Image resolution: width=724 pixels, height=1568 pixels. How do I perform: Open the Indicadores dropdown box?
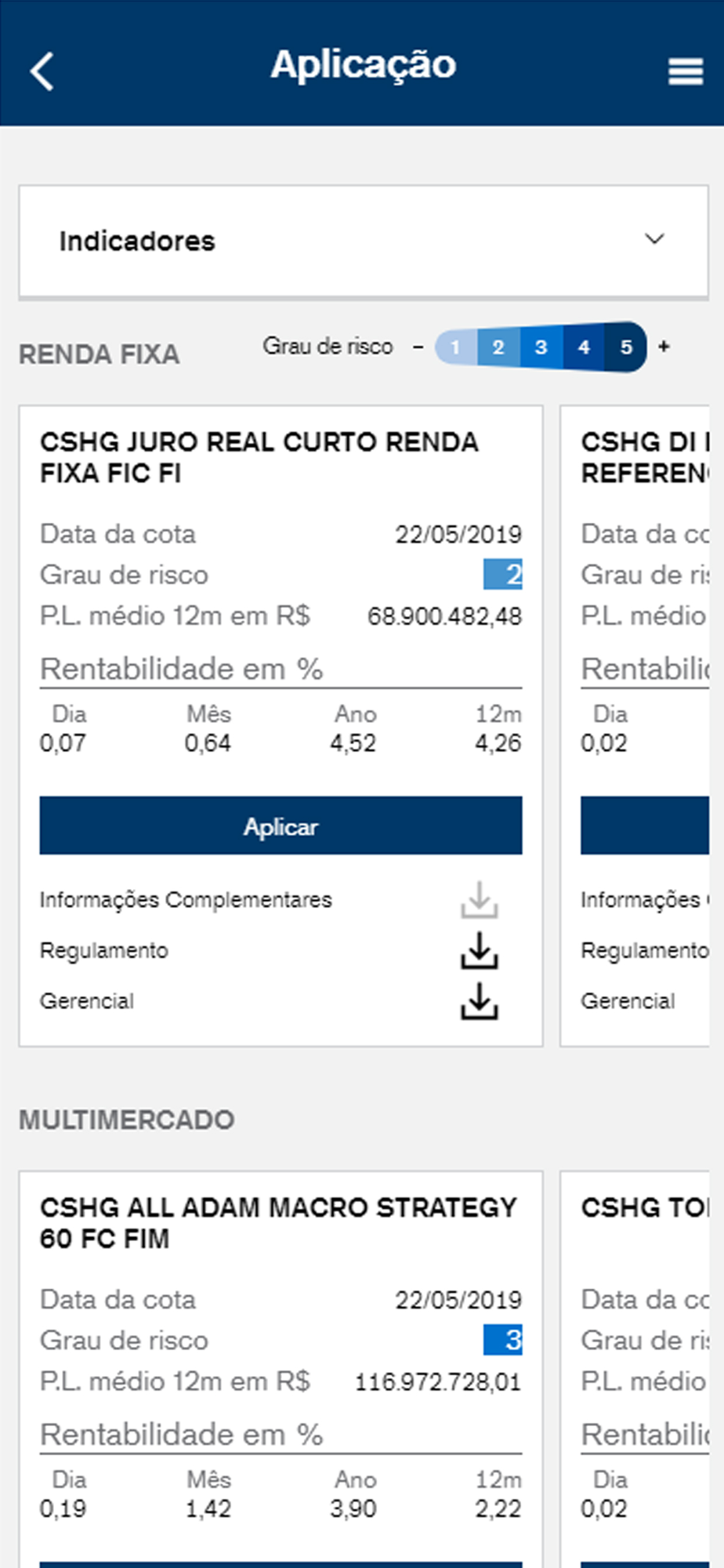(x=364, y=241)
